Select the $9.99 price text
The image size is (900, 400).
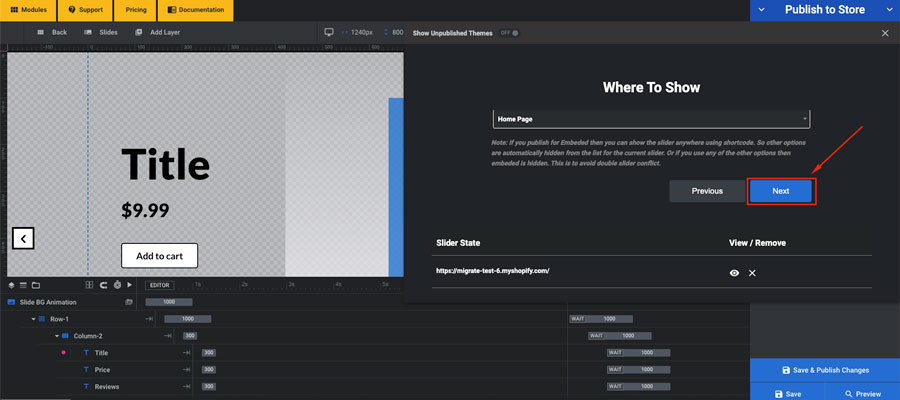tap(145, 211)
